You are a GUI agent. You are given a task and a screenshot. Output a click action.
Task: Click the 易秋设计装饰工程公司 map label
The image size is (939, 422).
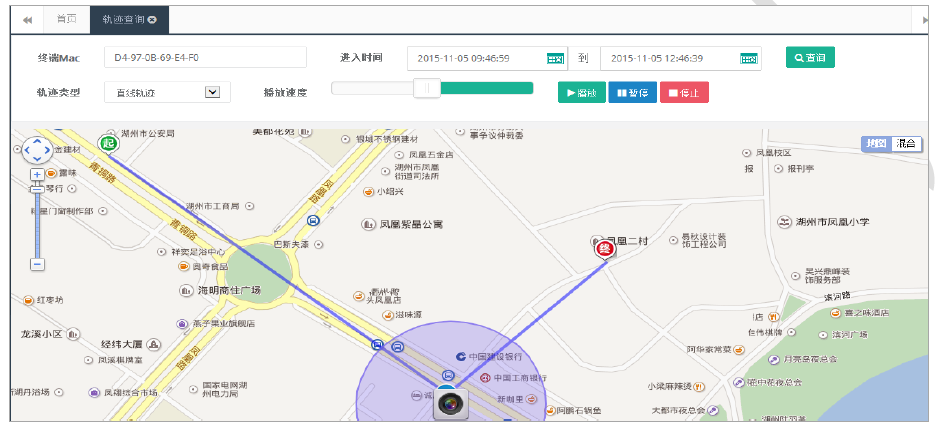(x=705, y=240)
